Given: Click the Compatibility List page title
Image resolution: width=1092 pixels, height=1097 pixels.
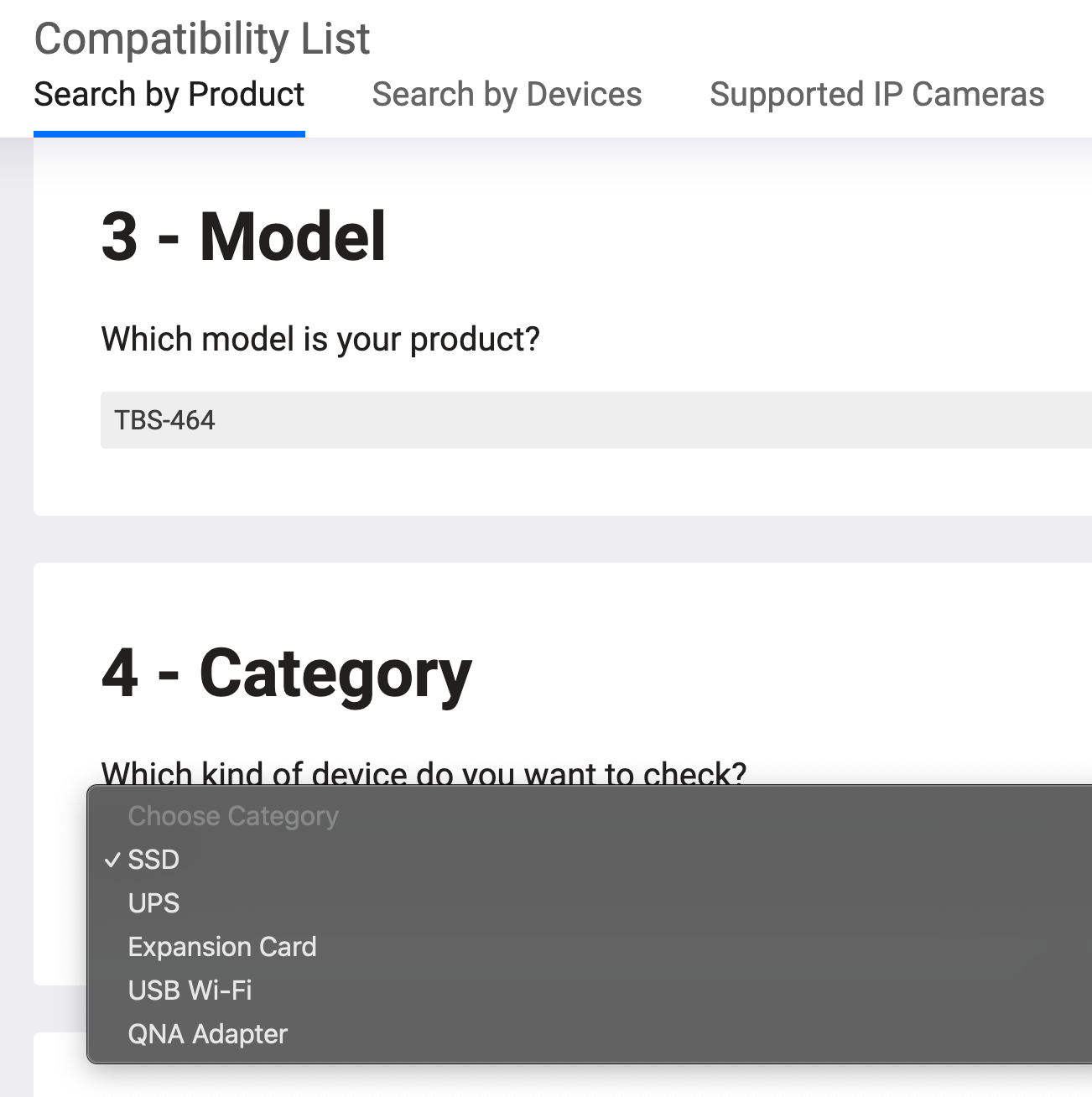Looking at the screenshot, I should coord(201,39).
